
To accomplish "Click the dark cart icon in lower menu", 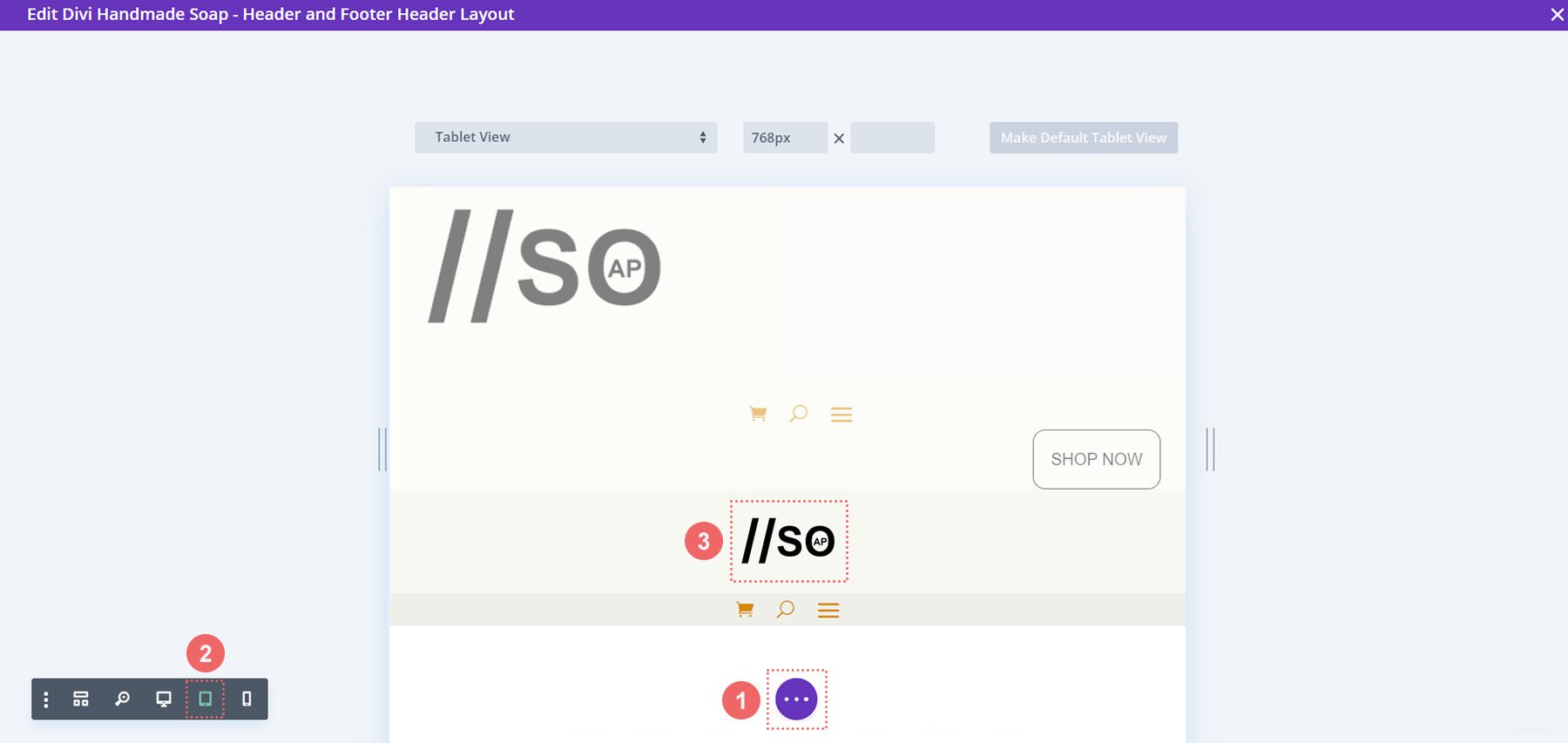I will 745,610.
